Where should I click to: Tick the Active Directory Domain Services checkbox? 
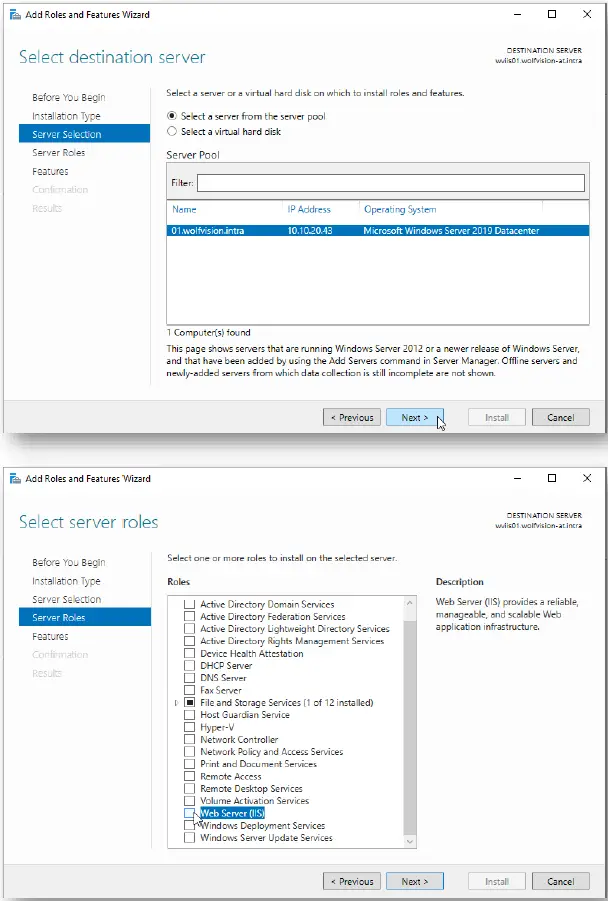point(190,605)
